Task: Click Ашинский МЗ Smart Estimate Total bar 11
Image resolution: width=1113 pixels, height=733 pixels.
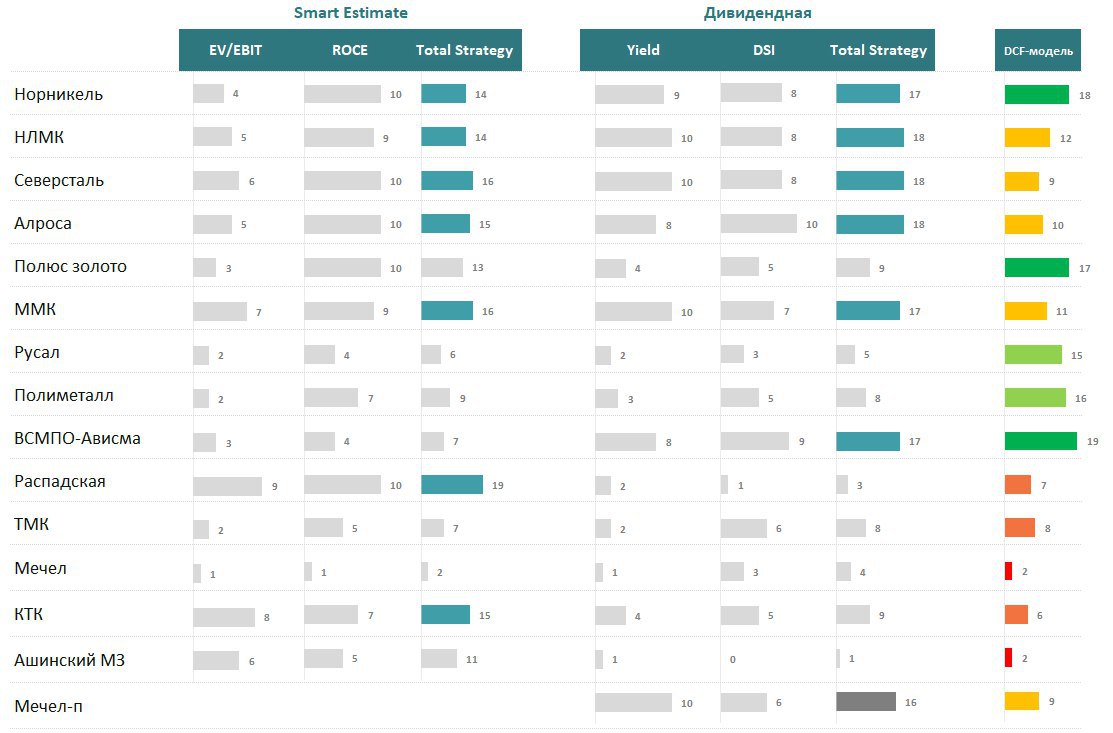Action: (x=439, y=658)
